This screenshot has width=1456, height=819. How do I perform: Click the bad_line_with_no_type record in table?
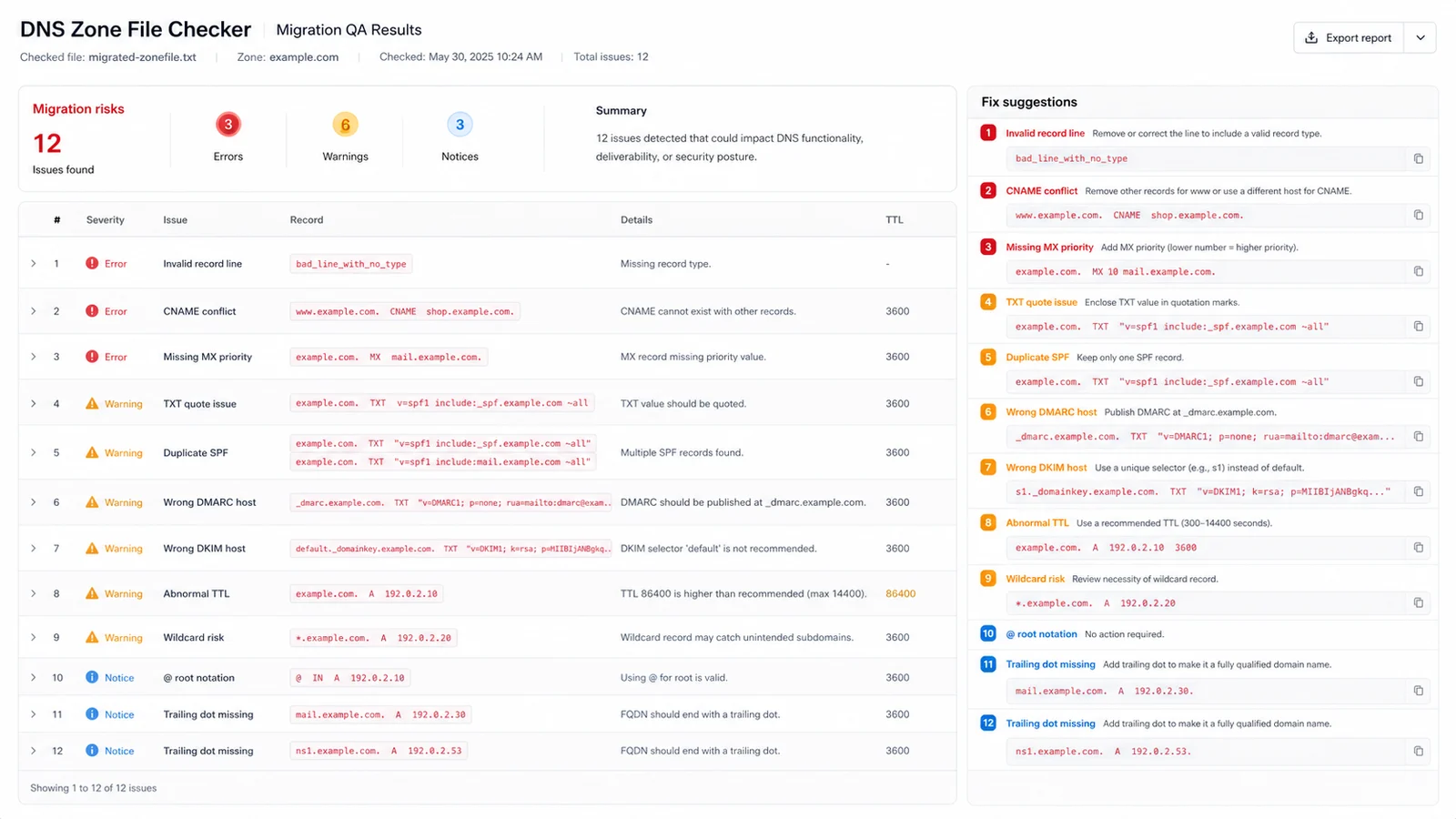tap(351, 264)
